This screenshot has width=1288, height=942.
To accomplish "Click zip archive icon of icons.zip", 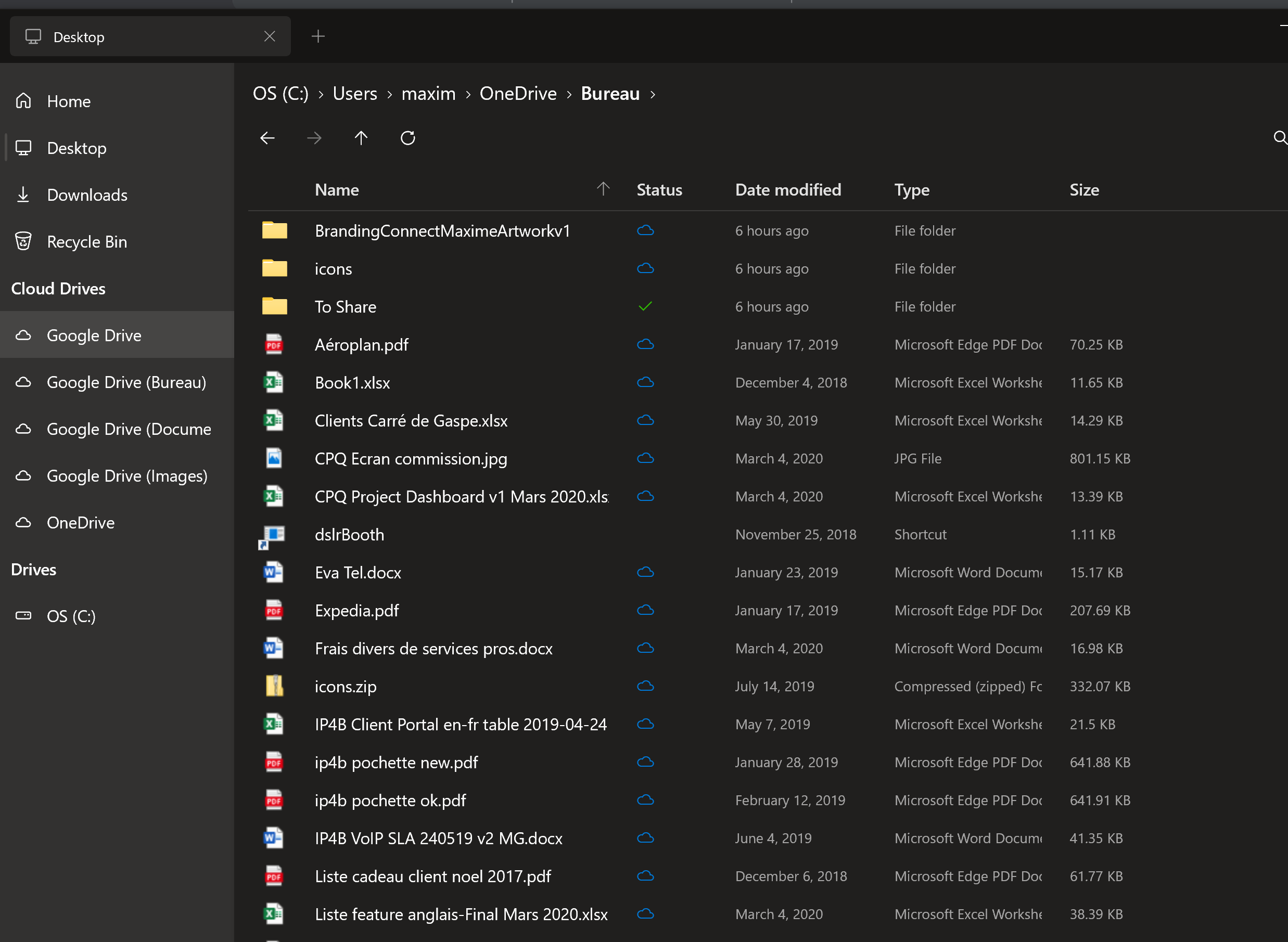I will 274,686.
